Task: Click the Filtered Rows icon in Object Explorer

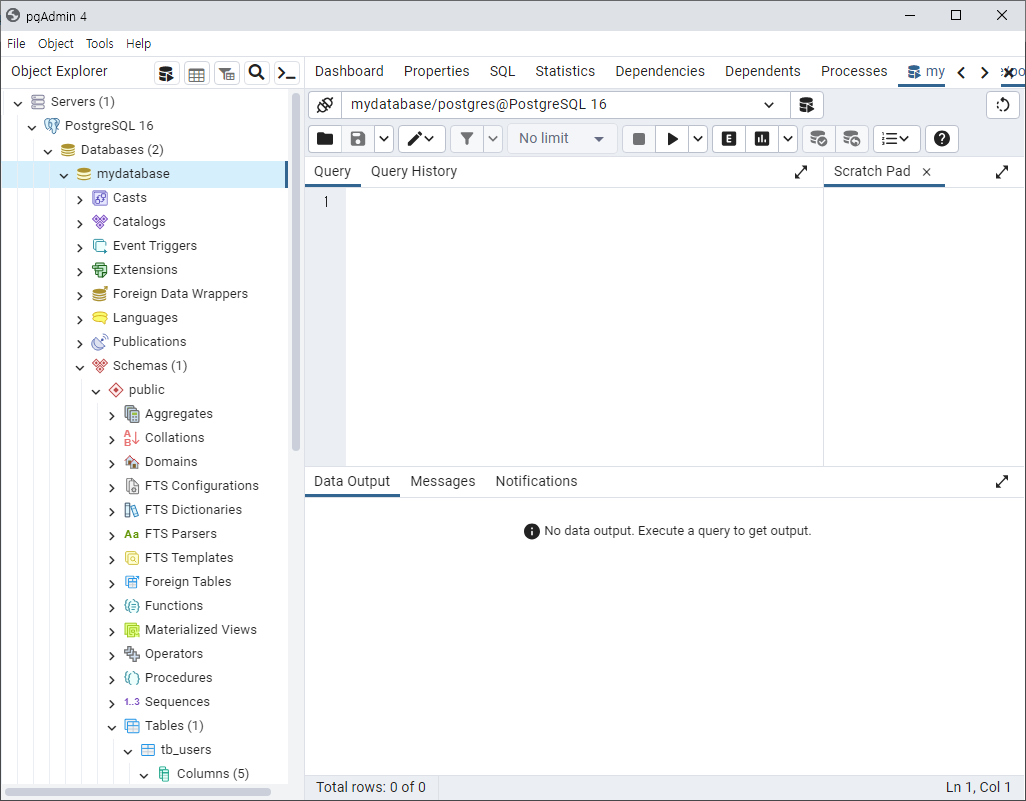Action: (x=227, y=73)
